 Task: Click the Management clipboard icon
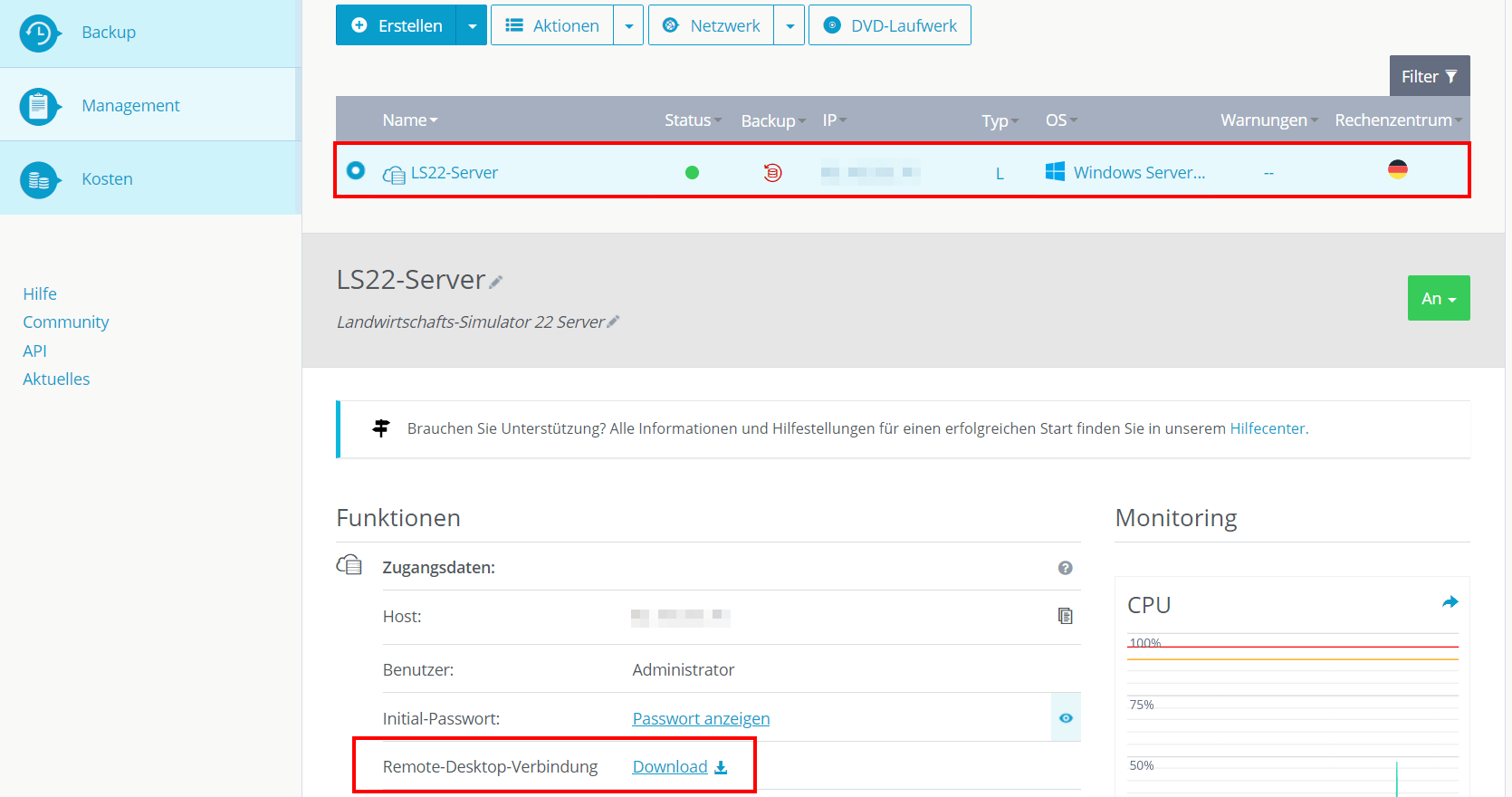click(x=39, y=106)
